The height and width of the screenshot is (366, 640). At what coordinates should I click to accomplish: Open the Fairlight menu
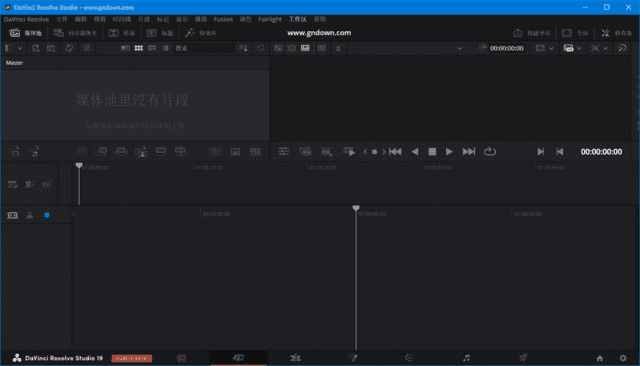click(270, 19)
